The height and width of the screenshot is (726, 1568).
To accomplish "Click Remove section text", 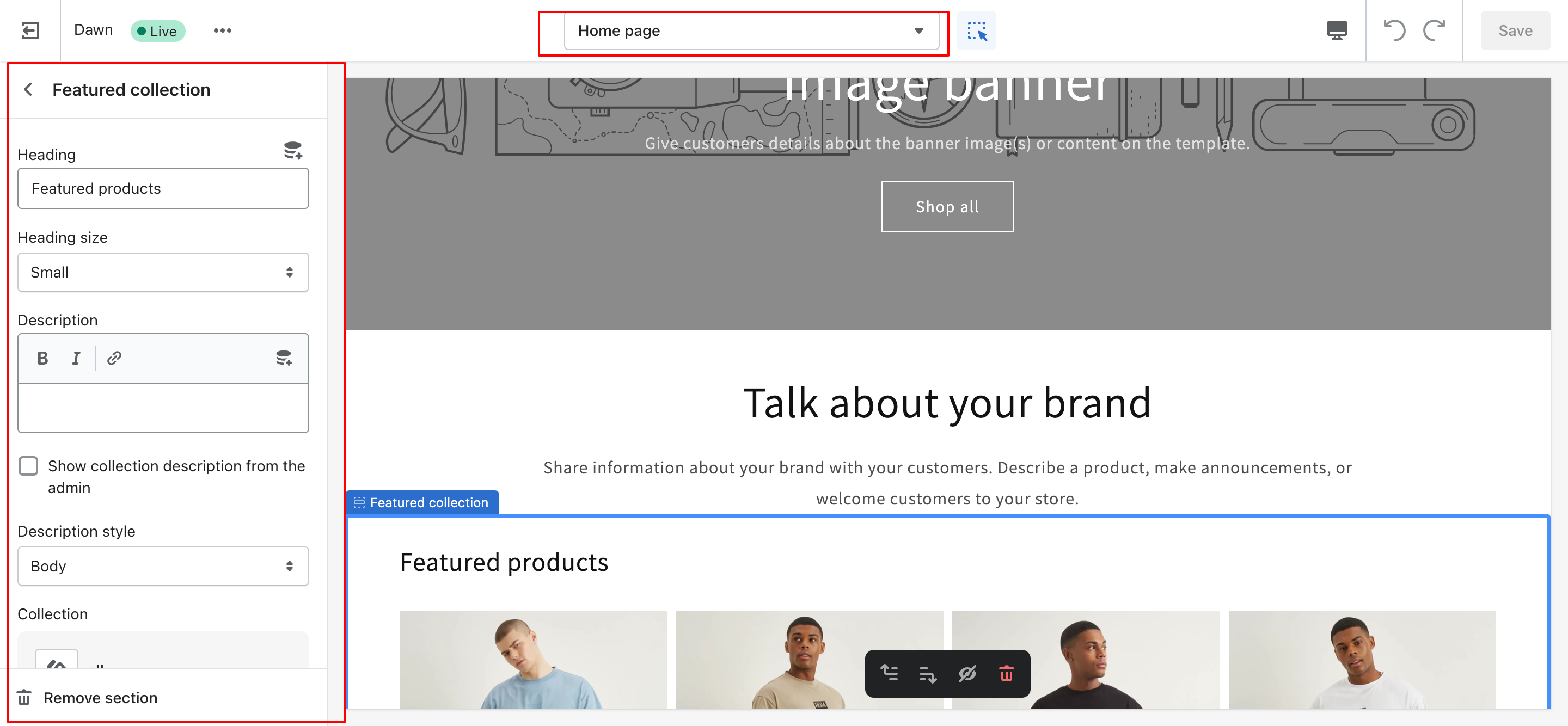I will (x=100, y=697).
